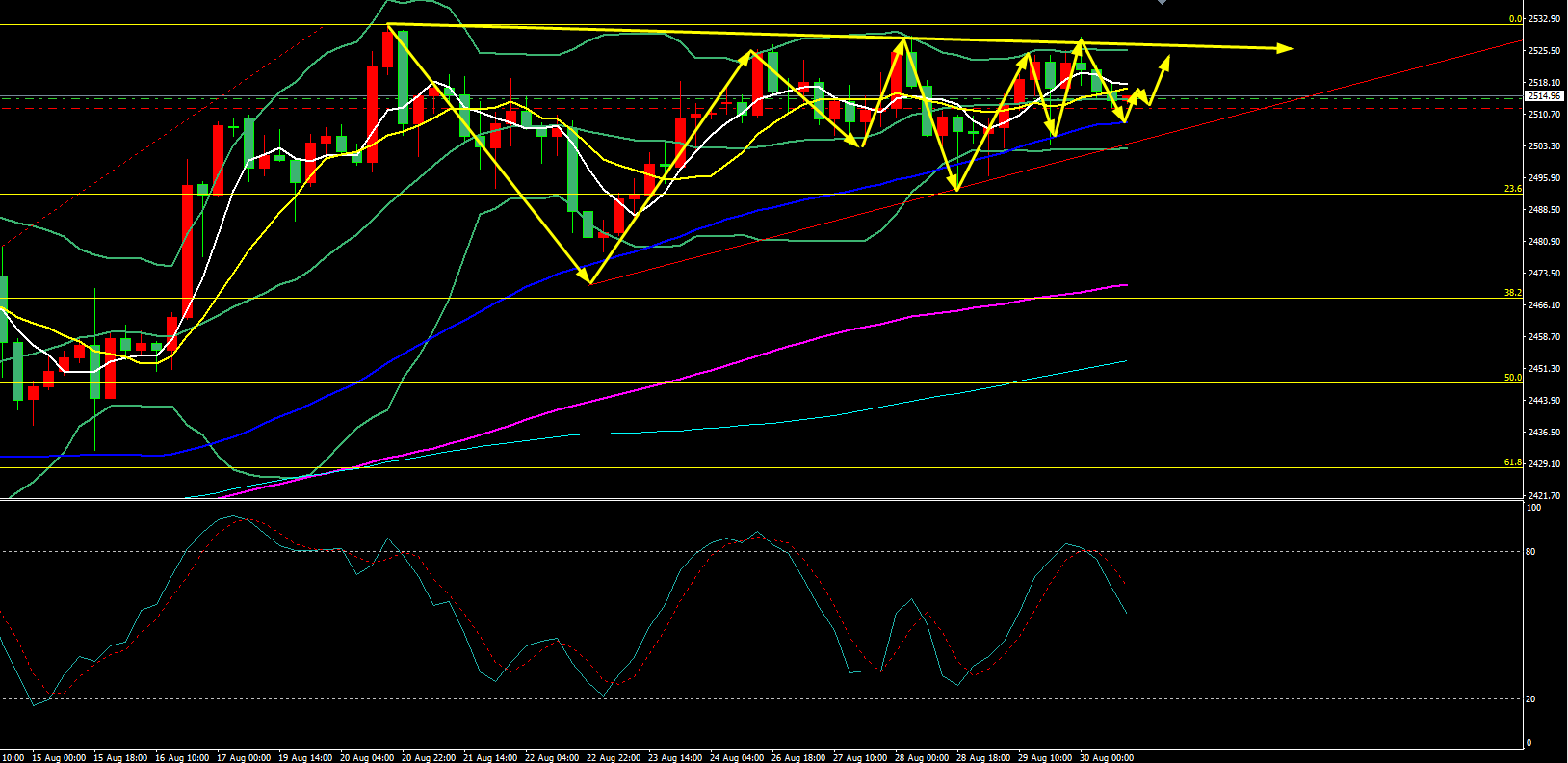Select the 2421.70 price axis label
1568x763 pixels.
[x=1544, y=496]
